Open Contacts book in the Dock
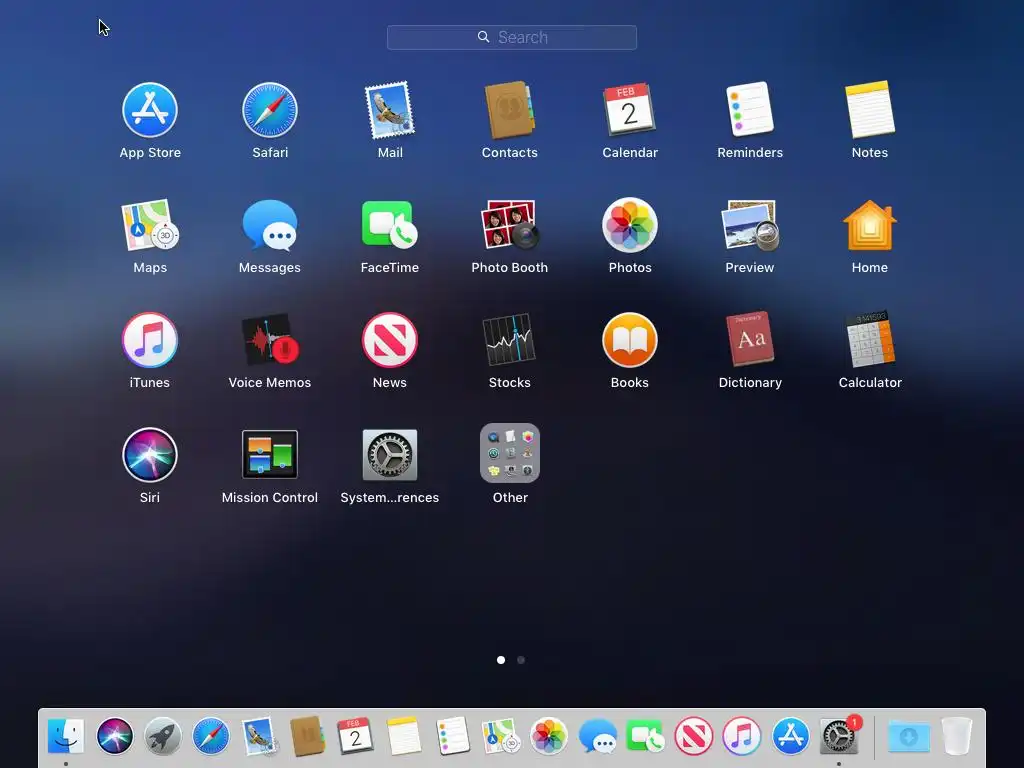 pyautogui.click(x=307, y=736)
